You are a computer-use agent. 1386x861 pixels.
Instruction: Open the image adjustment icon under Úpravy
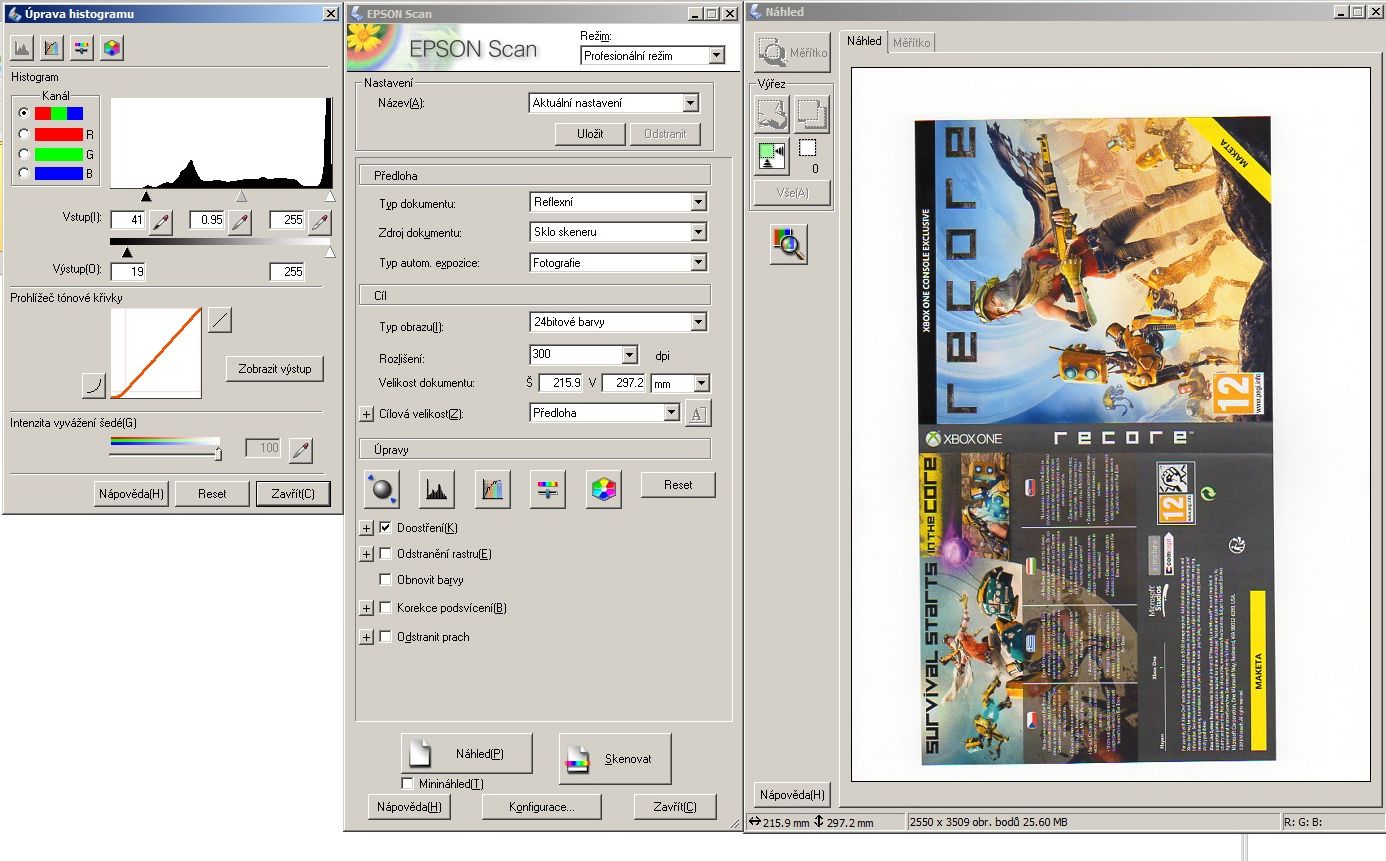[x=548, y=488]
